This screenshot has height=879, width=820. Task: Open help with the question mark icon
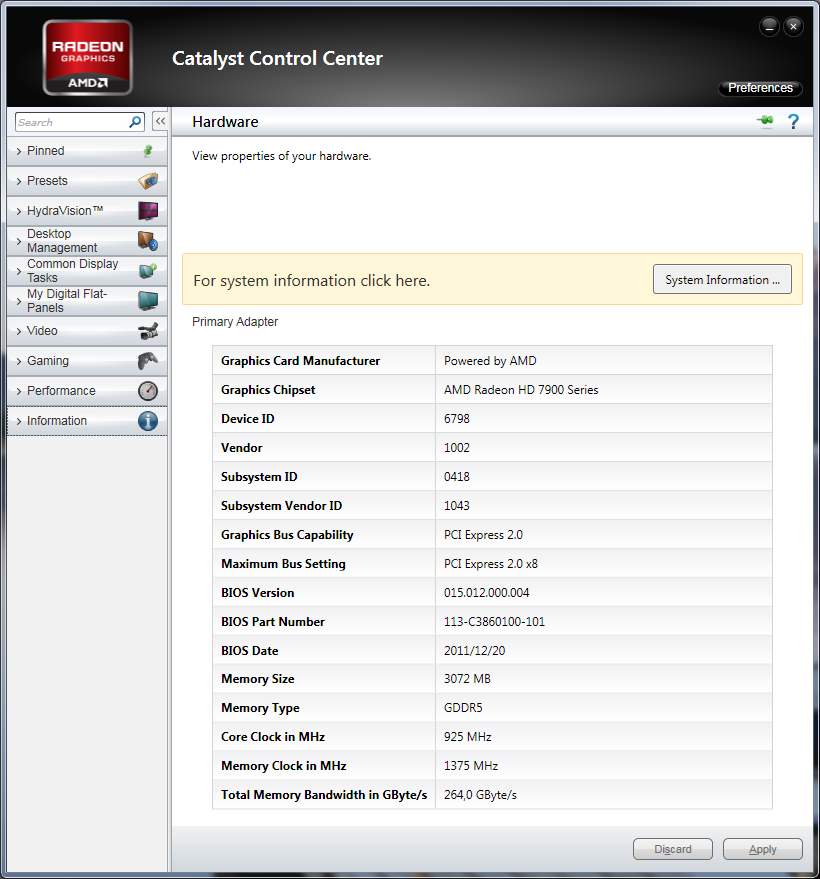coord(793,121)
